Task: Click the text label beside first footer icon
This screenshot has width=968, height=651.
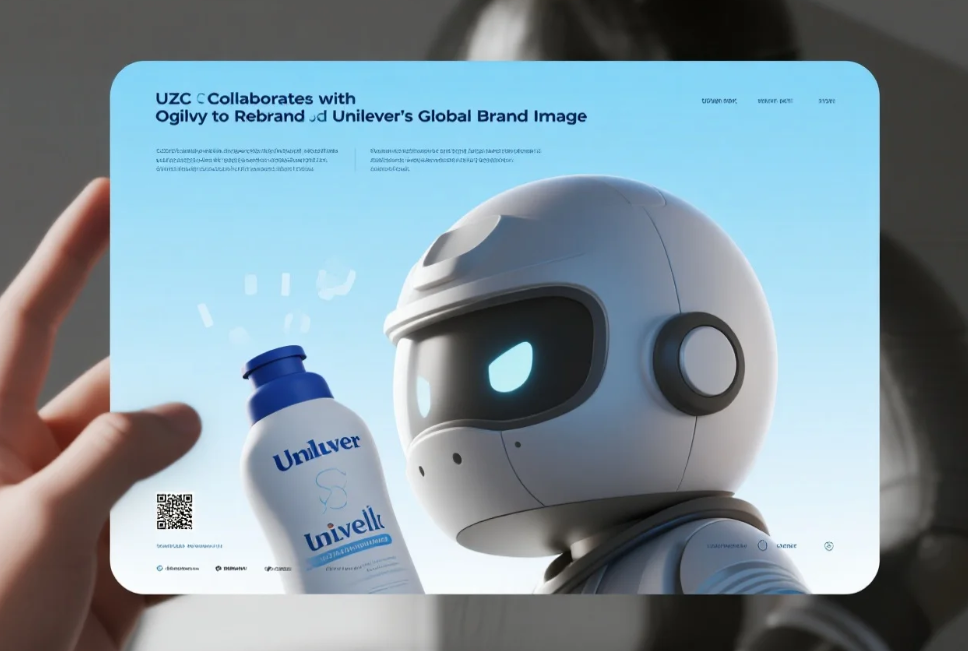Action: click(182, 568)
